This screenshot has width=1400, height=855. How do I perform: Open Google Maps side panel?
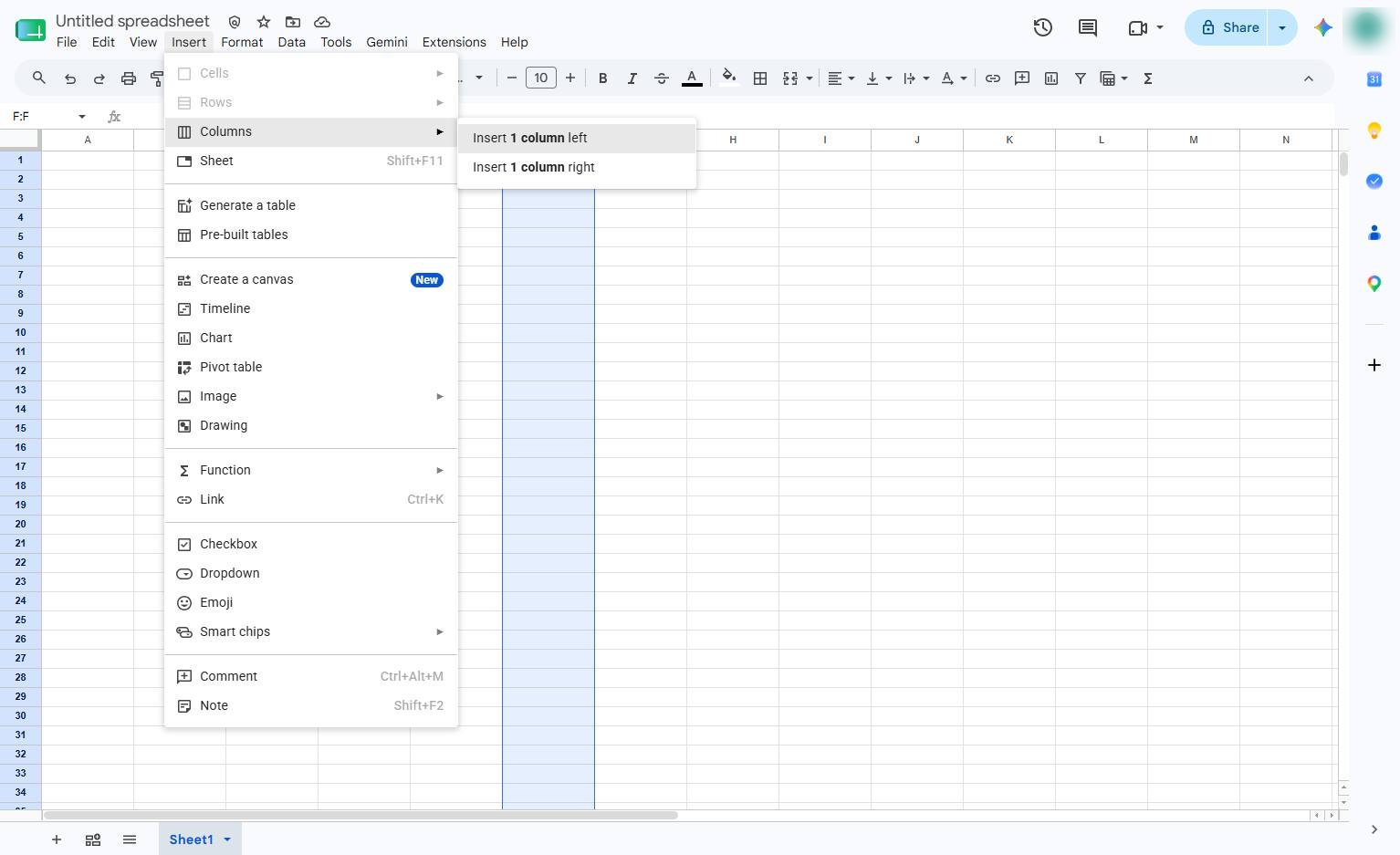1374,284
